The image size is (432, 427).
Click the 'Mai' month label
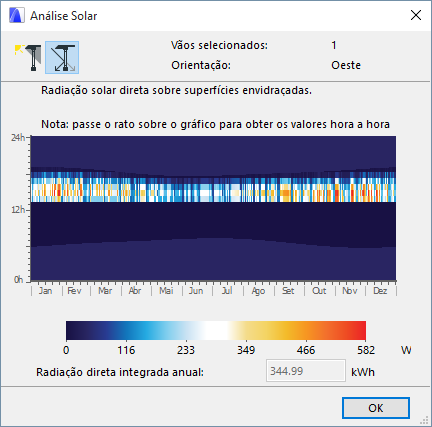pos(166,291)
